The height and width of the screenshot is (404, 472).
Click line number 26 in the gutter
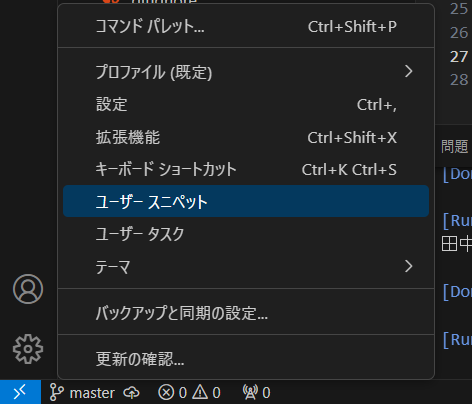click(x=459, y=33)
